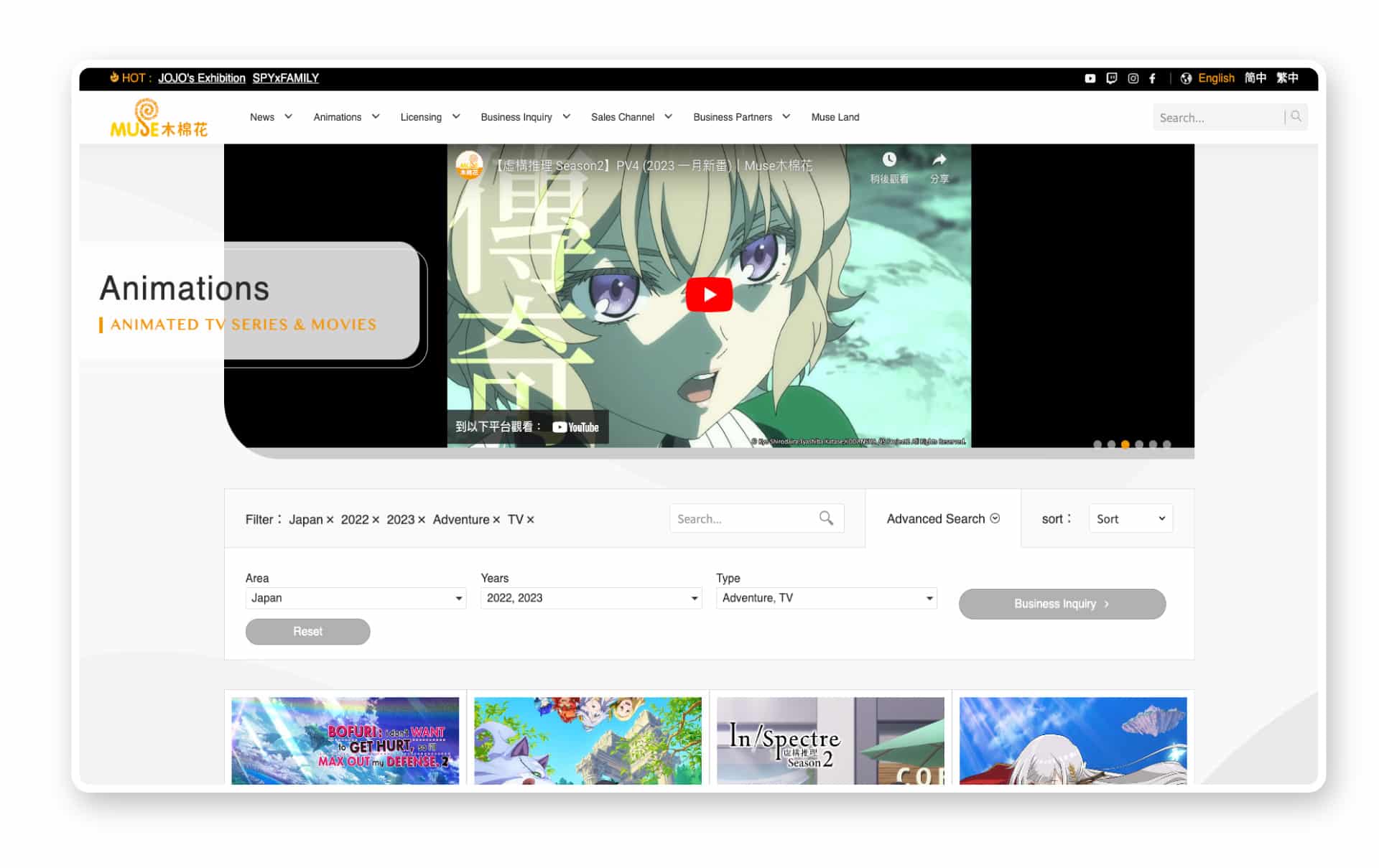Remove the Adventure filter tag
This screenshot has width=1379, height=868.
pyautogui.click(x=496, y=520)
